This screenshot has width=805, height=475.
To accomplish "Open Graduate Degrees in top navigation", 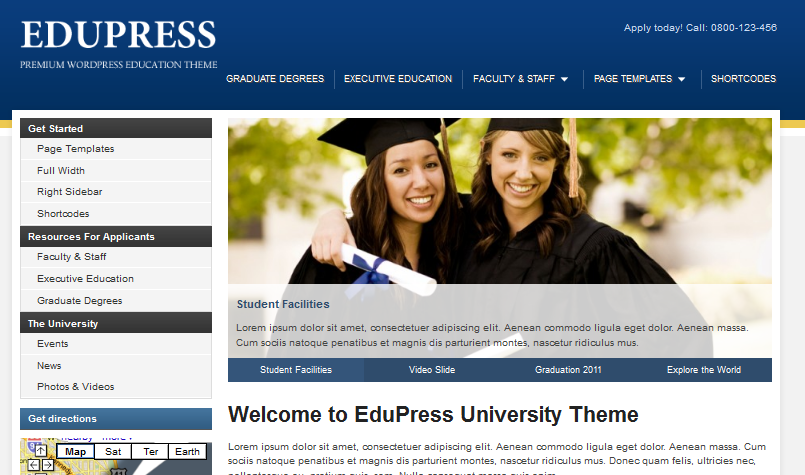I will point(275,79).
